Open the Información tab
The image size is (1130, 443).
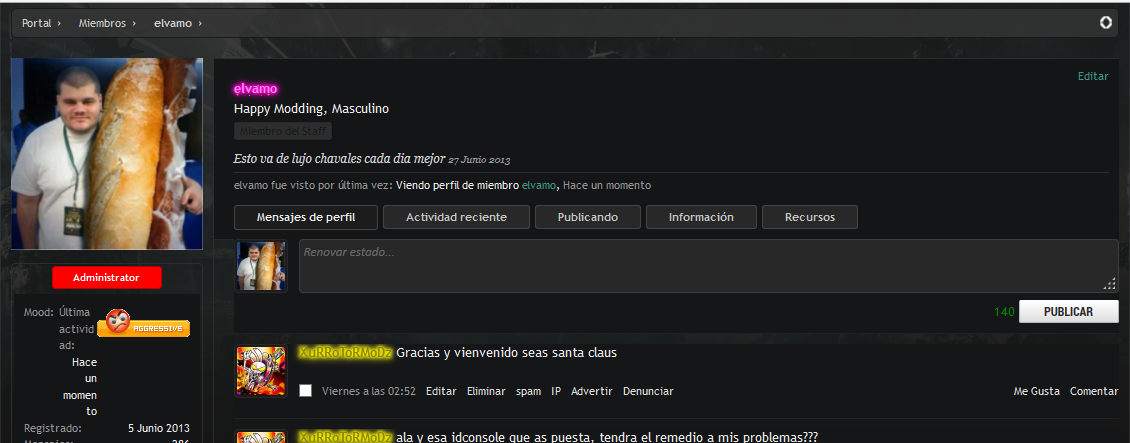click(700, 217)
